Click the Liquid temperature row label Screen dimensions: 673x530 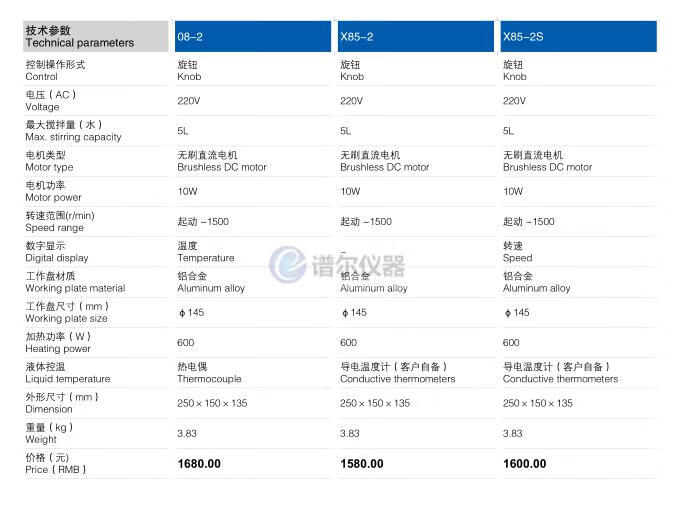point(68,373)
